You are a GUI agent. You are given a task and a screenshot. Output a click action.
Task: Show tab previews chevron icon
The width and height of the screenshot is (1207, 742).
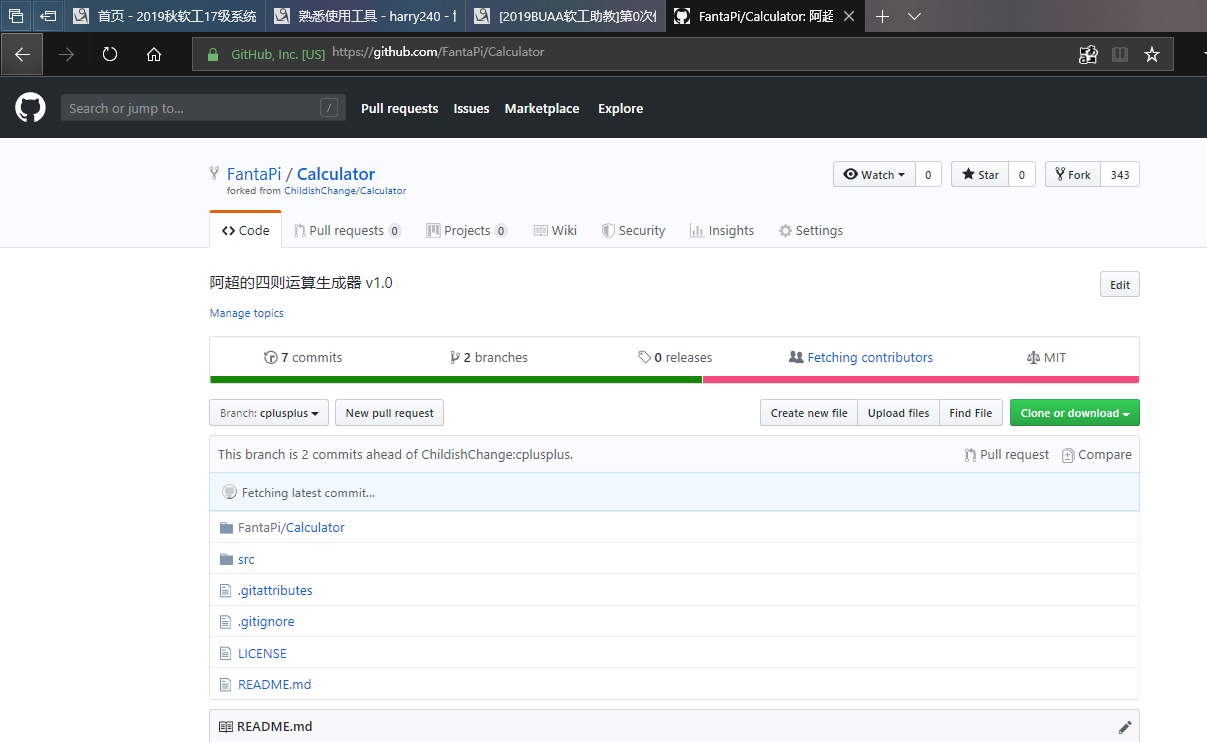click(915, 16)
